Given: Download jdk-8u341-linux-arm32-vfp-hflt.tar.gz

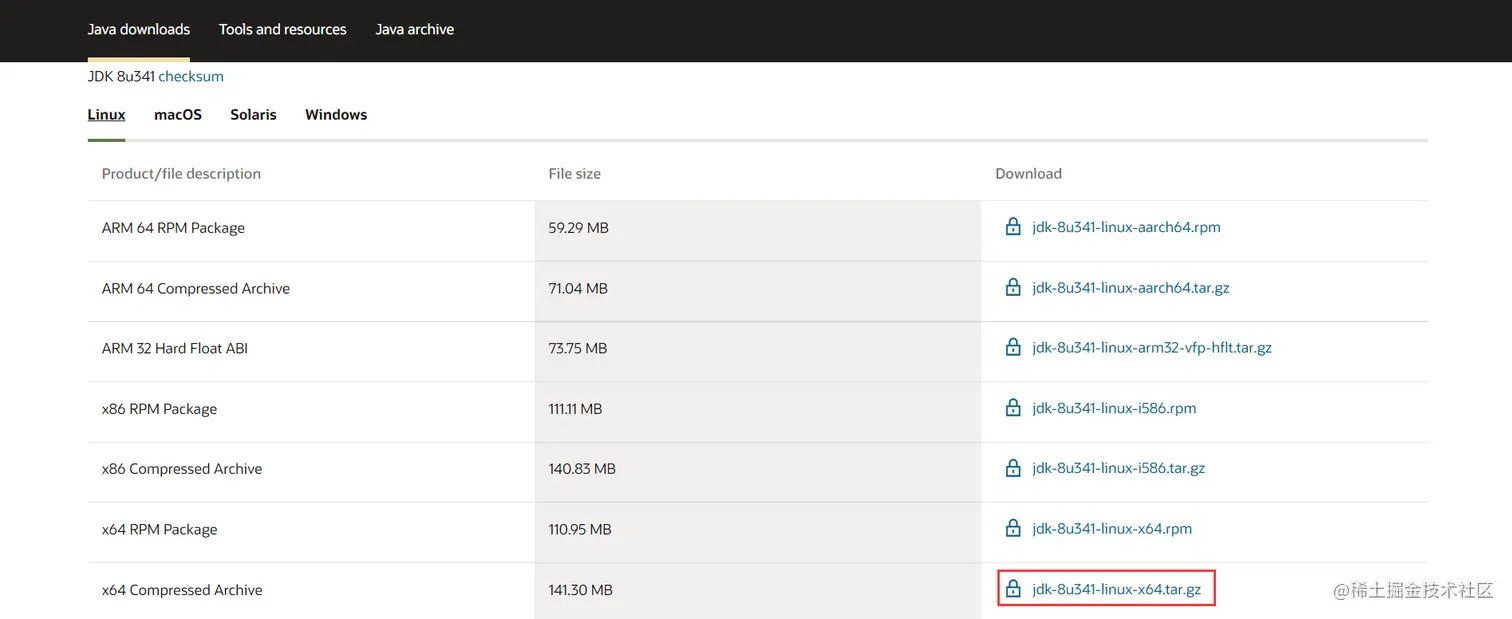Looking at the screenshot, I should tap(1152, 348).
